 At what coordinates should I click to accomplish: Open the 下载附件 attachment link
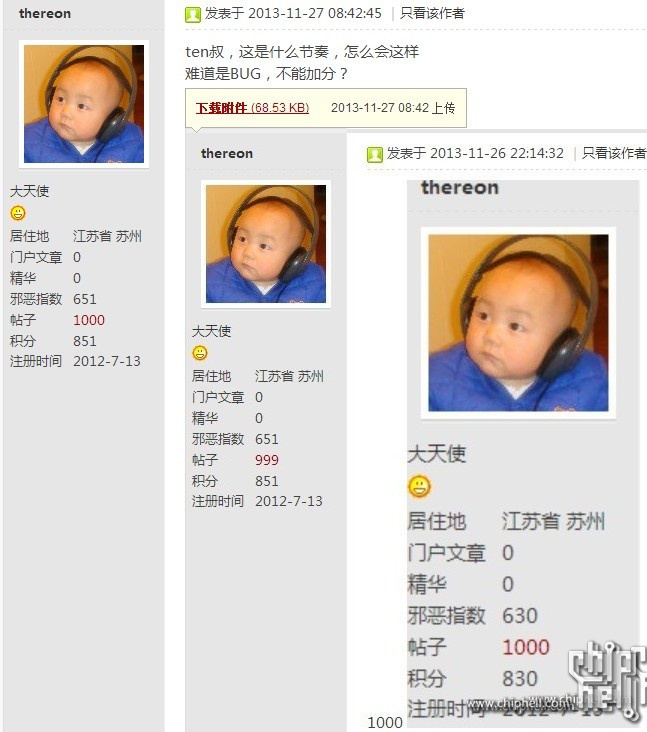click(x=252, y=108)
